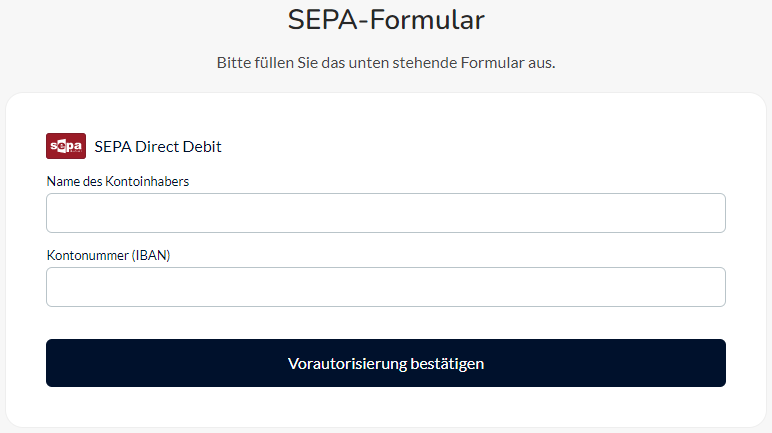This screenshot has height=433, width=772.
Task: Click the SEPA-Formular page heading
Action: [x=386, y=20]
